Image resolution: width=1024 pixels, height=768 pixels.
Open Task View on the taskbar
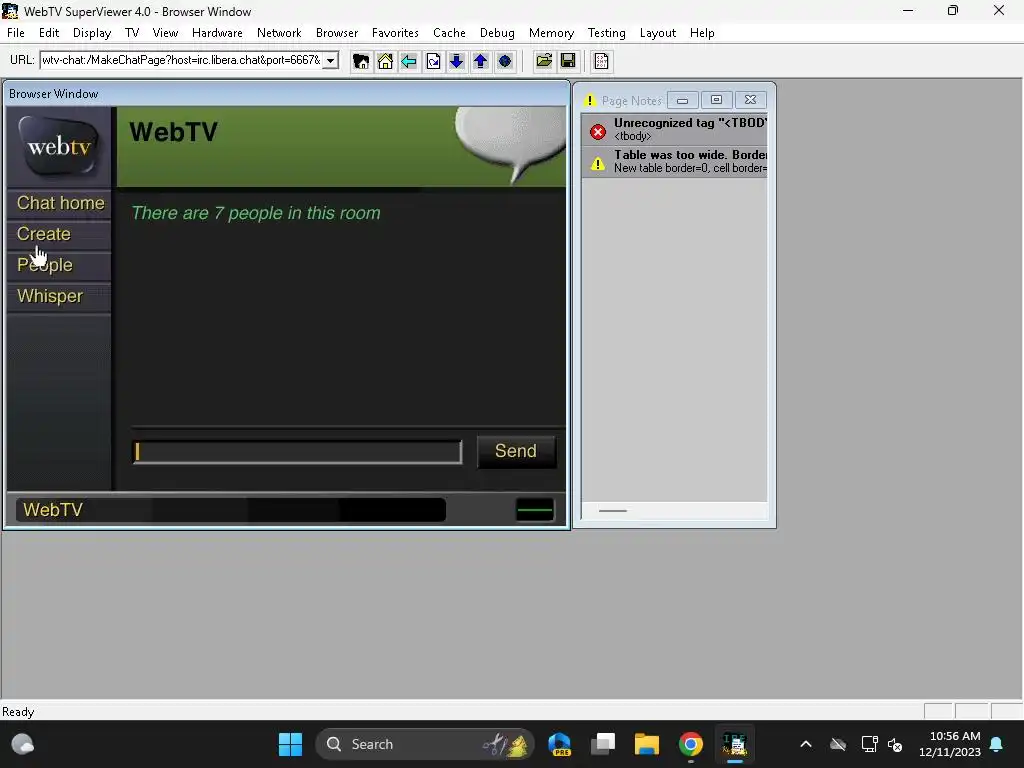603,744
